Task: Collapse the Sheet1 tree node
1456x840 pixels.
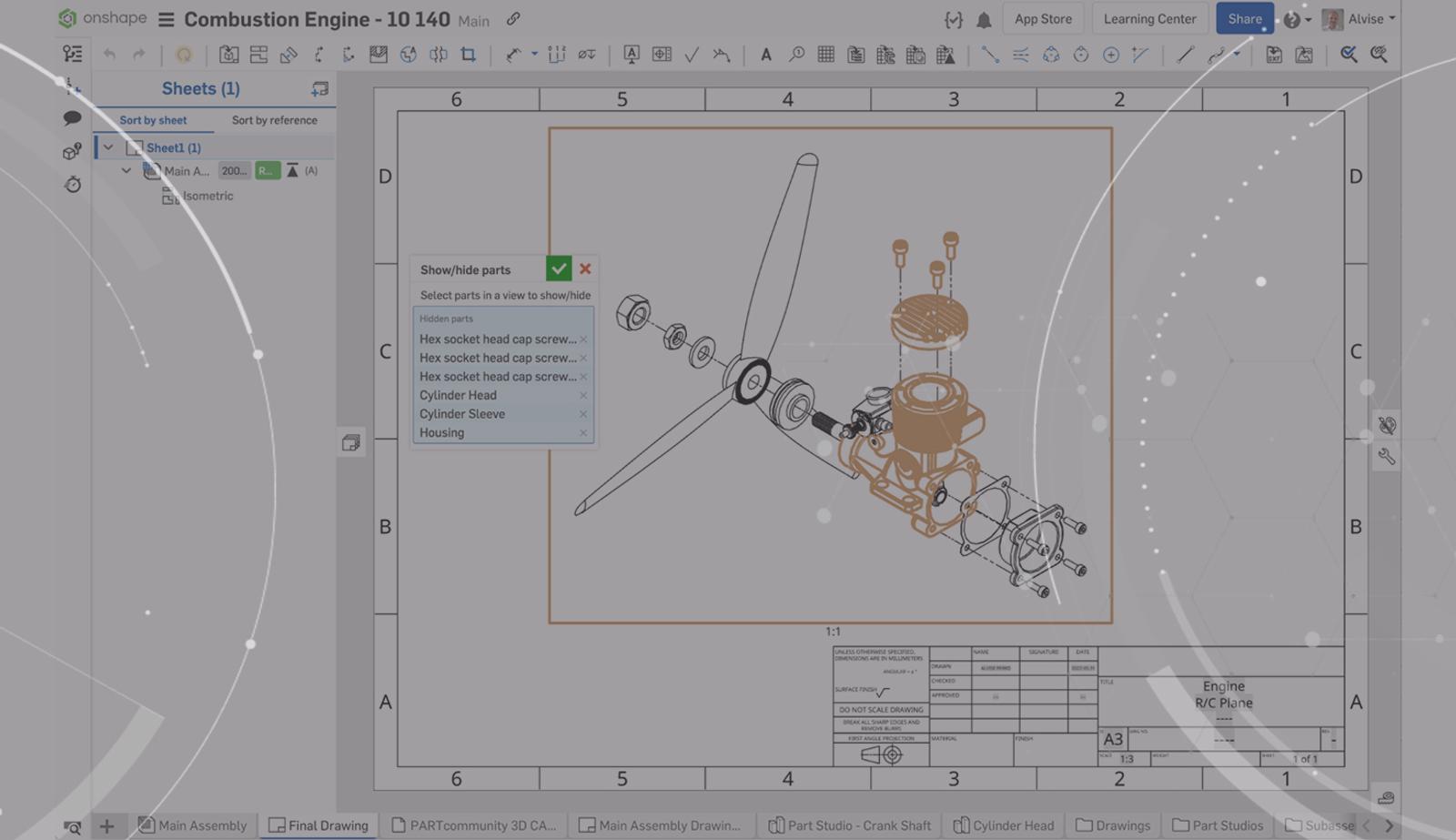Action: (108, 147)
